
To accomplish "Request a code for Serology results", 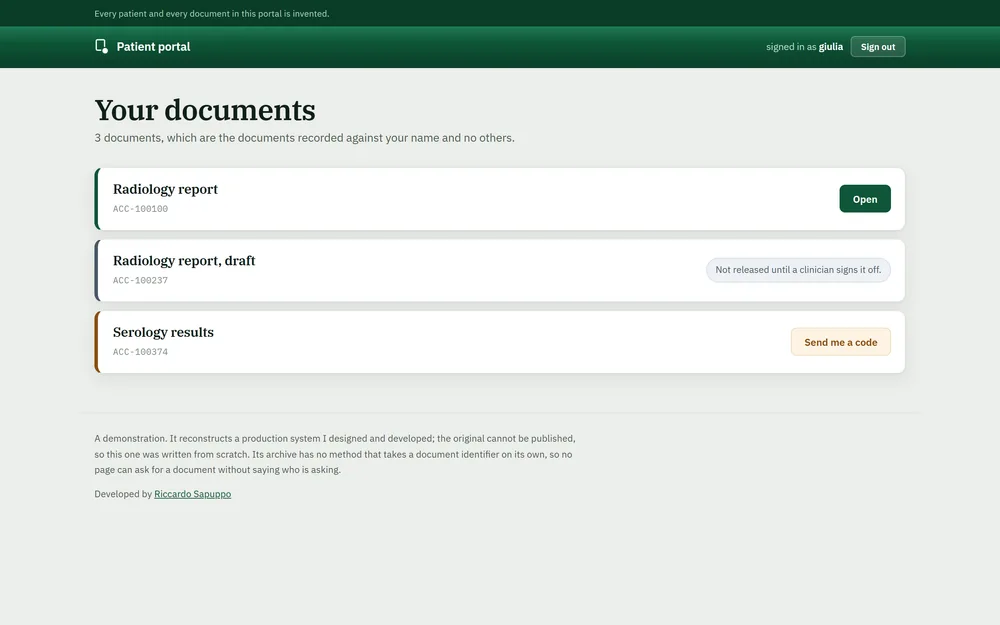I will tap(841, 342).
